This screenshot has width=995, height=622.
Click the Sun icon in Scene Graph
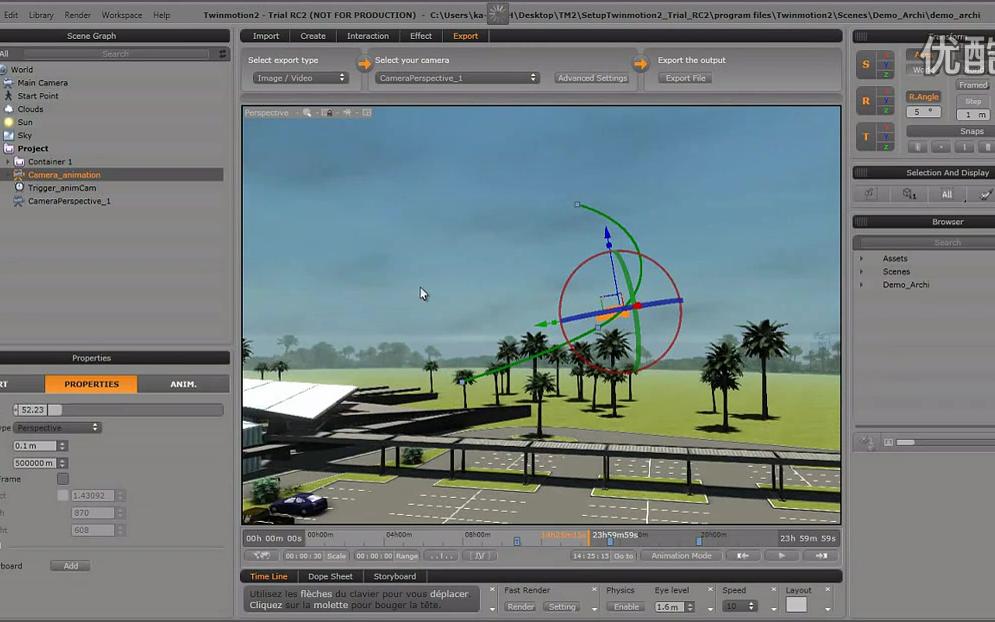[8, 122]
